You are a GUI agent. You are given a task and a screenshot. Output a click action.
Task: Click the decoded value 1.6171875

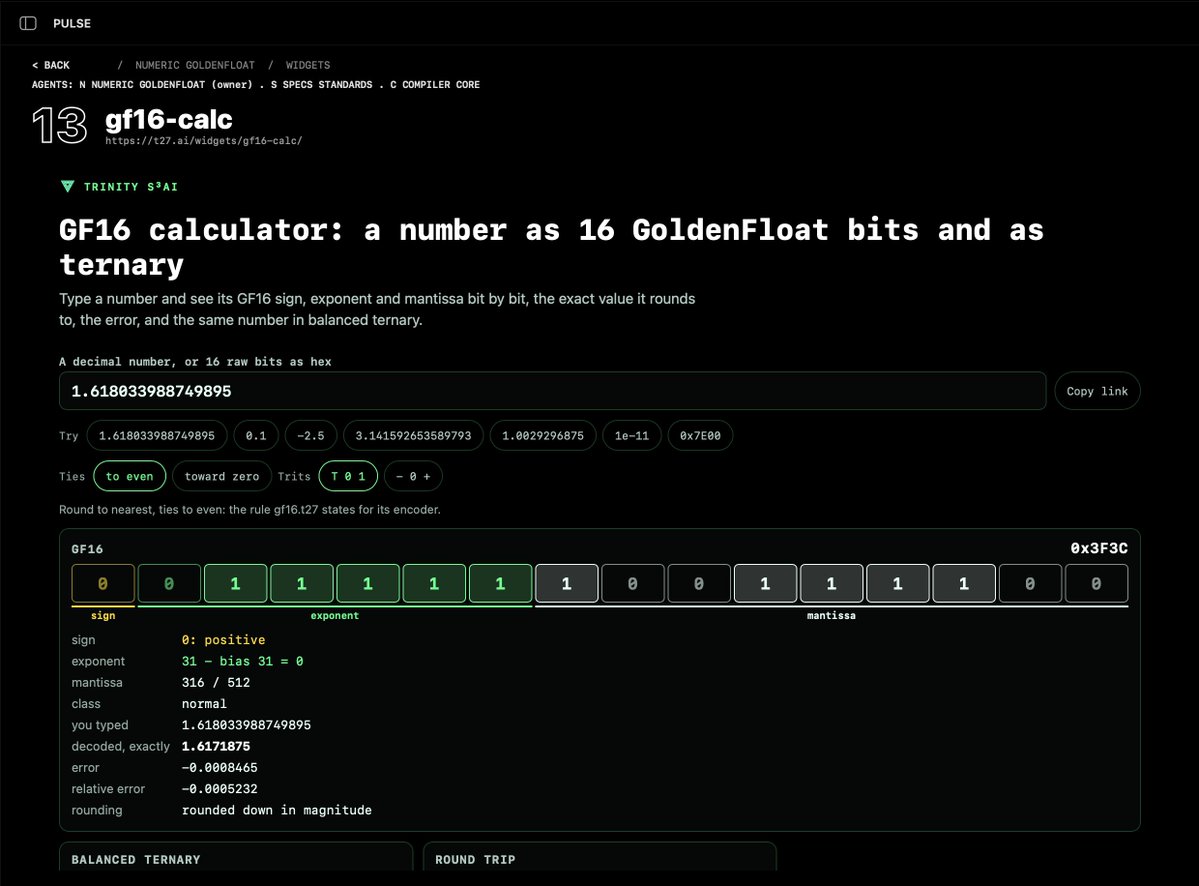click(216, 746)
